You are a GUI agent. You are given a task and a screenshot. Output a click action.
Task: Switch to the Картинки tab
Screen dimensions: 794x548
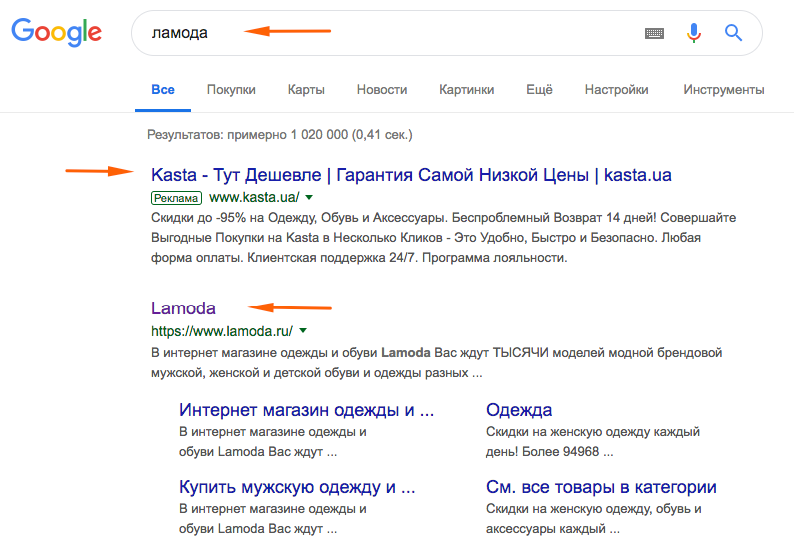click(466, 90)
